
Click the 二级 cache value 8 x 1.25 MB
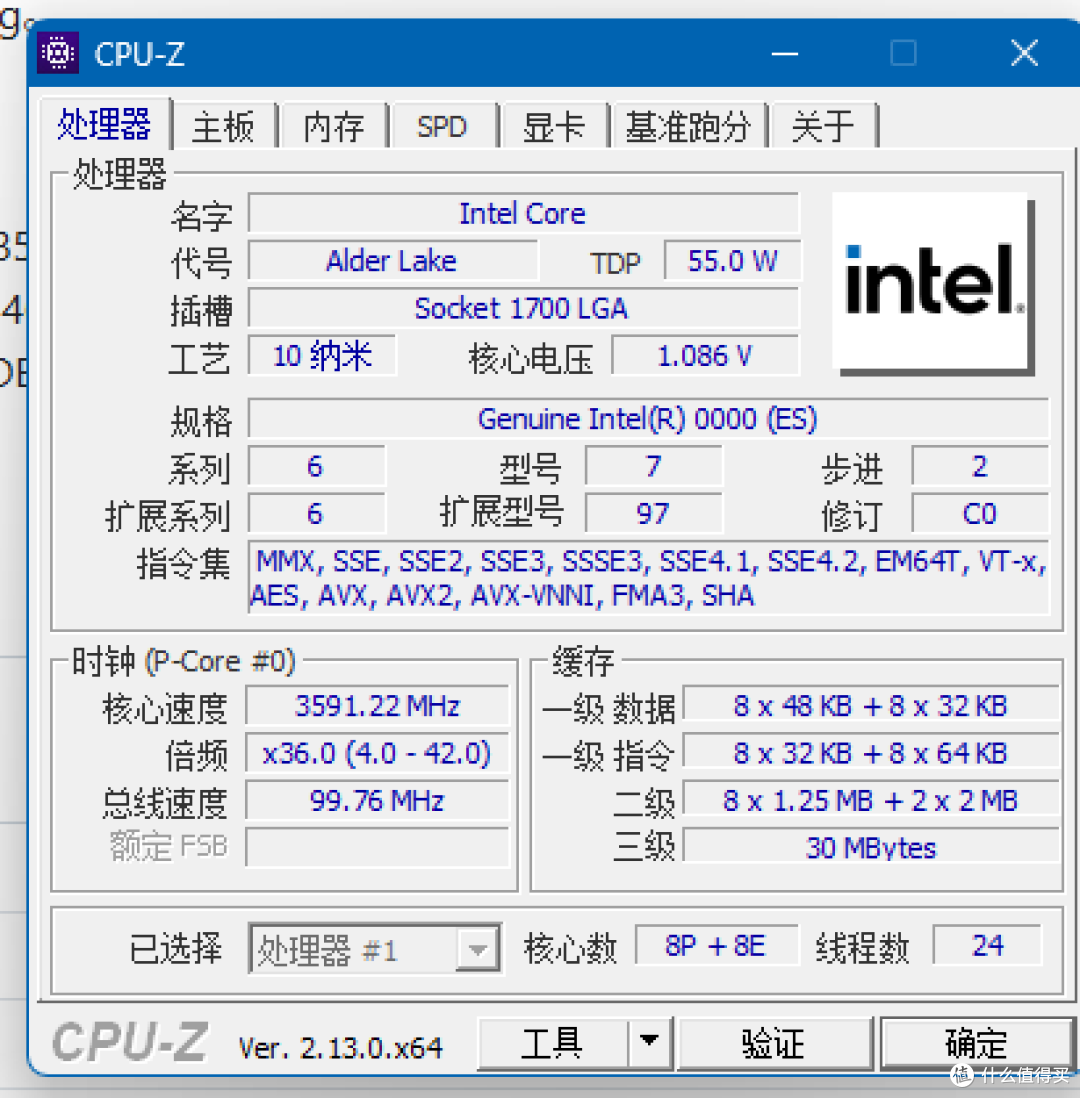pos(871,800)
